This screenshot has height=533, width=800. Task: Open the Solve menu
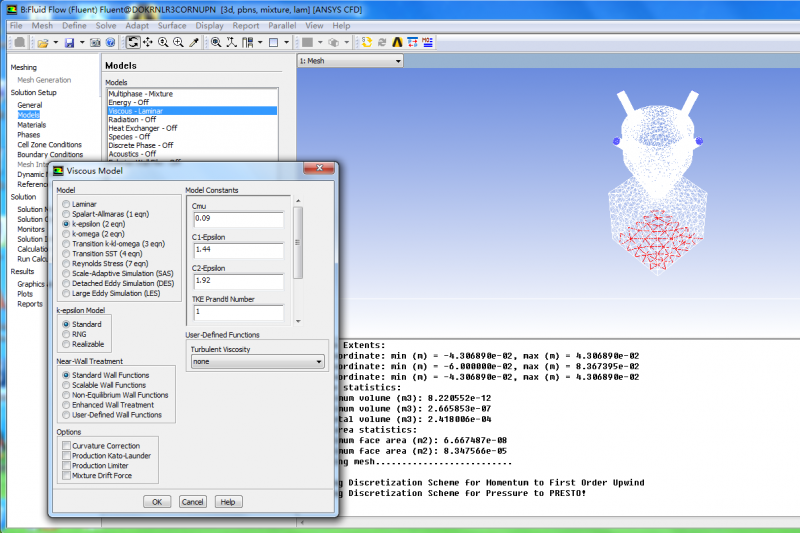click(106, 26)
